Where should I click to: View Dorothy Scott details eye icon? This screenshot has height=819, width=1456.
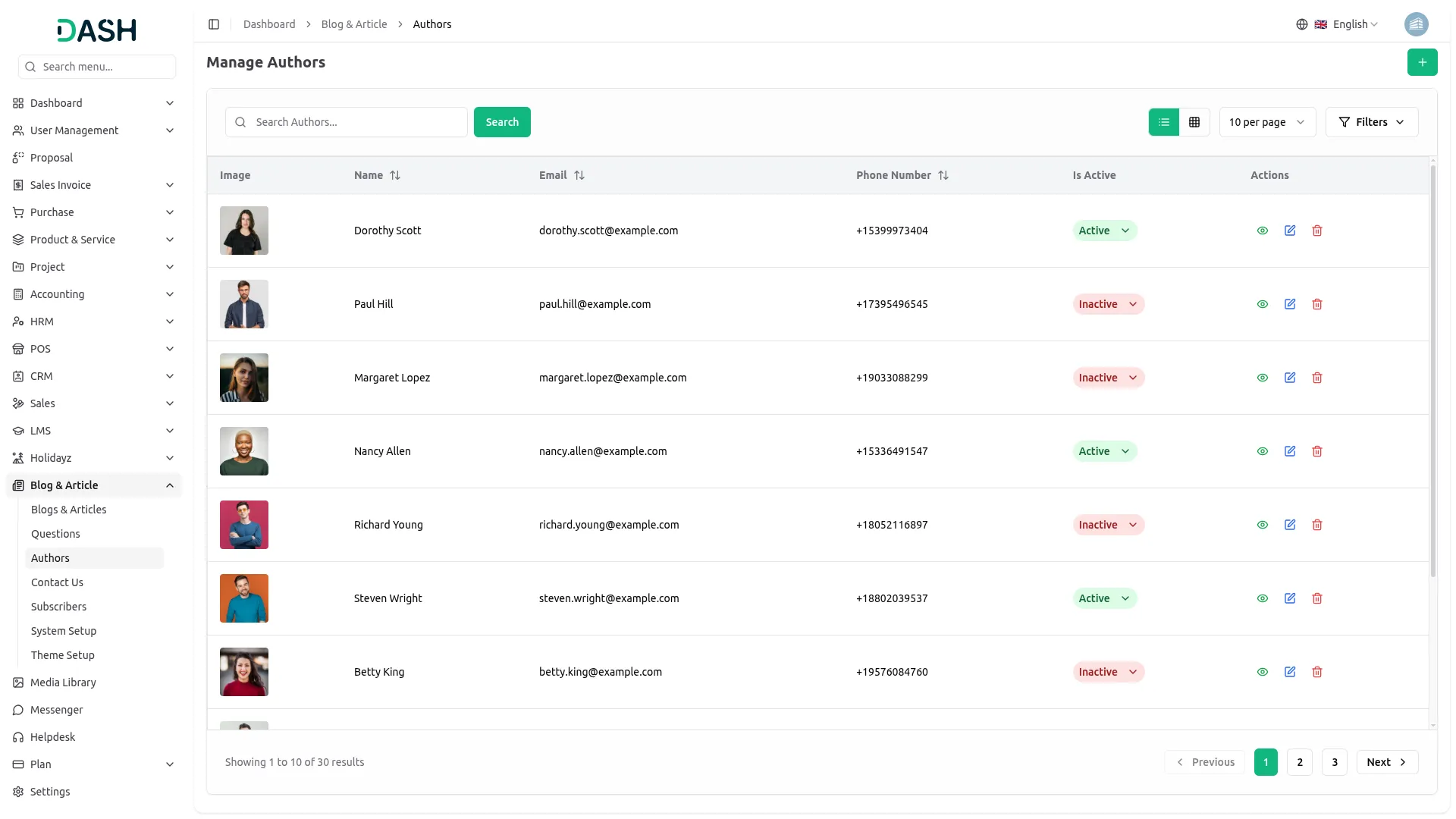click(x=1263, y=231)
